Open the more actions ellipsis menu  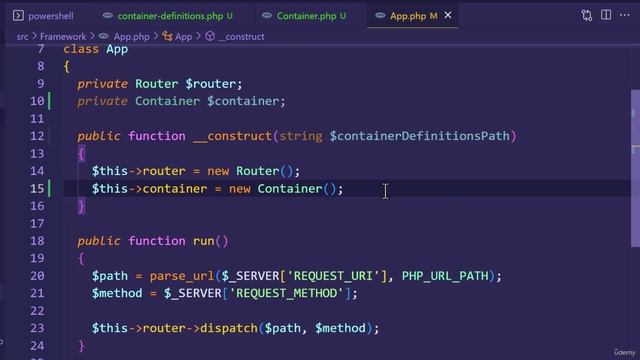tap(625, 15)
